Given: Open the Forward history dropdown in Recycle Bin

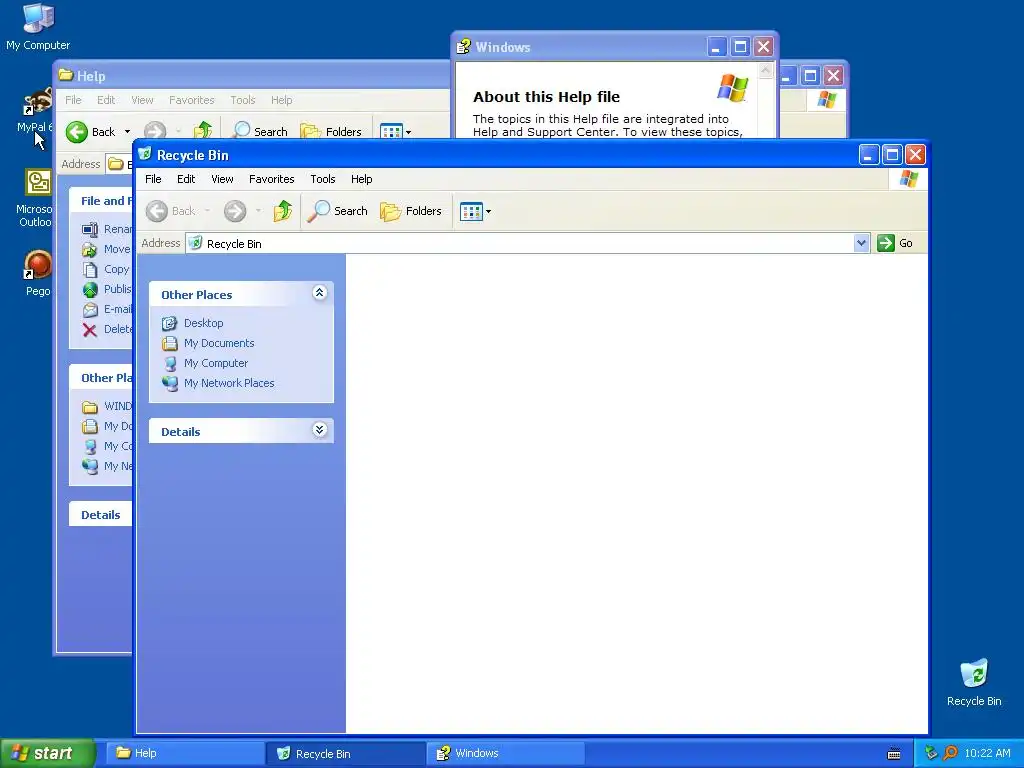Looking at the screenshot, I should point(259,211).
